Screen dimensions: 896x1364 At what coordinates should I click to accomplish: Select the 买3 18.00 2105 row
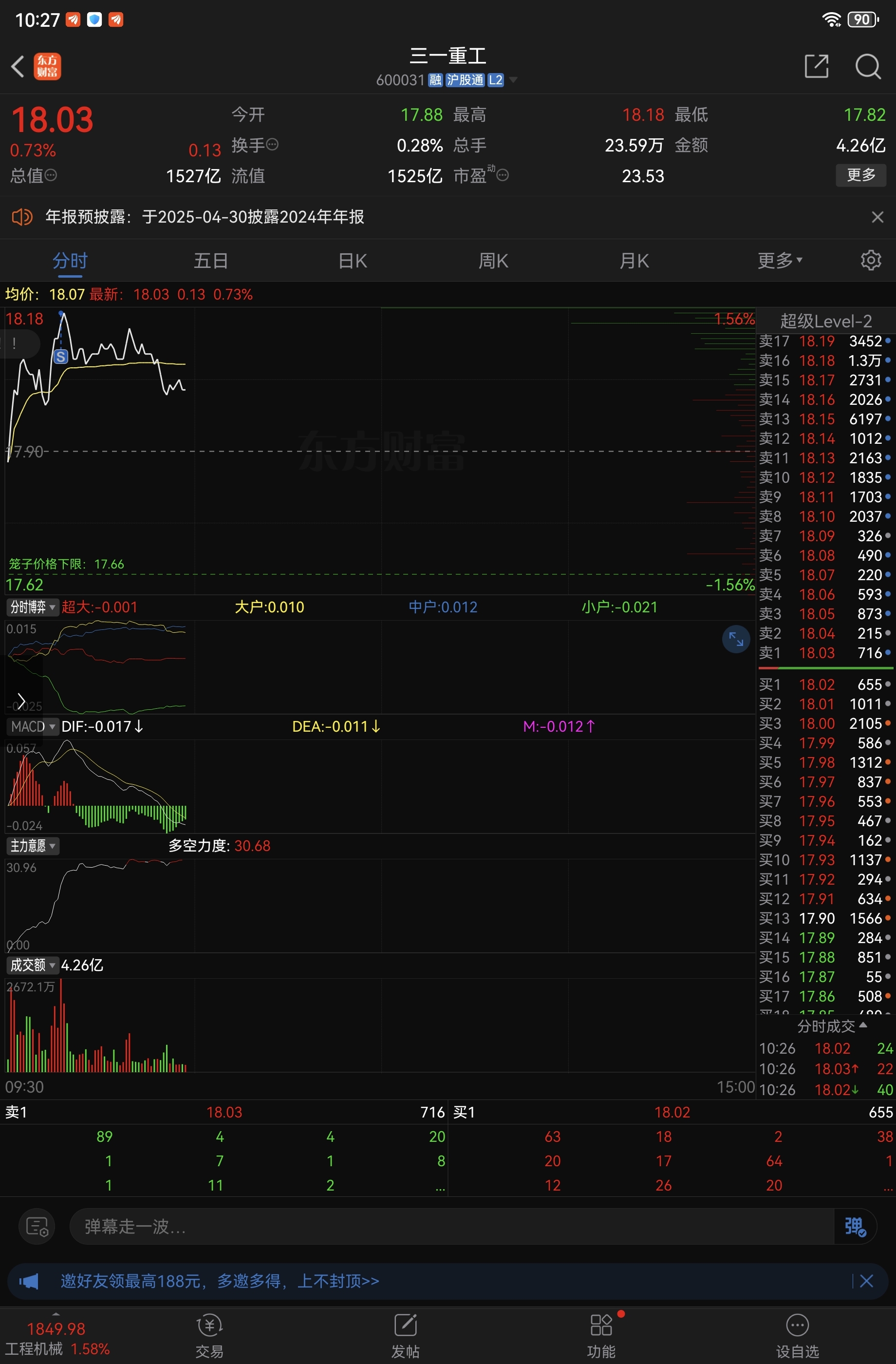(825, 723)
